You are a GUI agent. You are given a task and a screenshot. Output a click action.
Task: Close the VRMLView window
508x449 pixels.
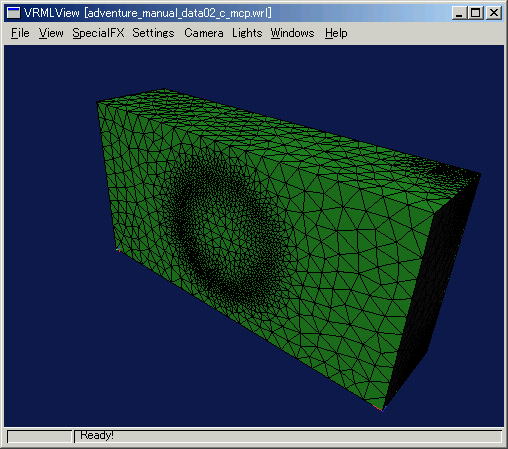click(x=493, y=13)
